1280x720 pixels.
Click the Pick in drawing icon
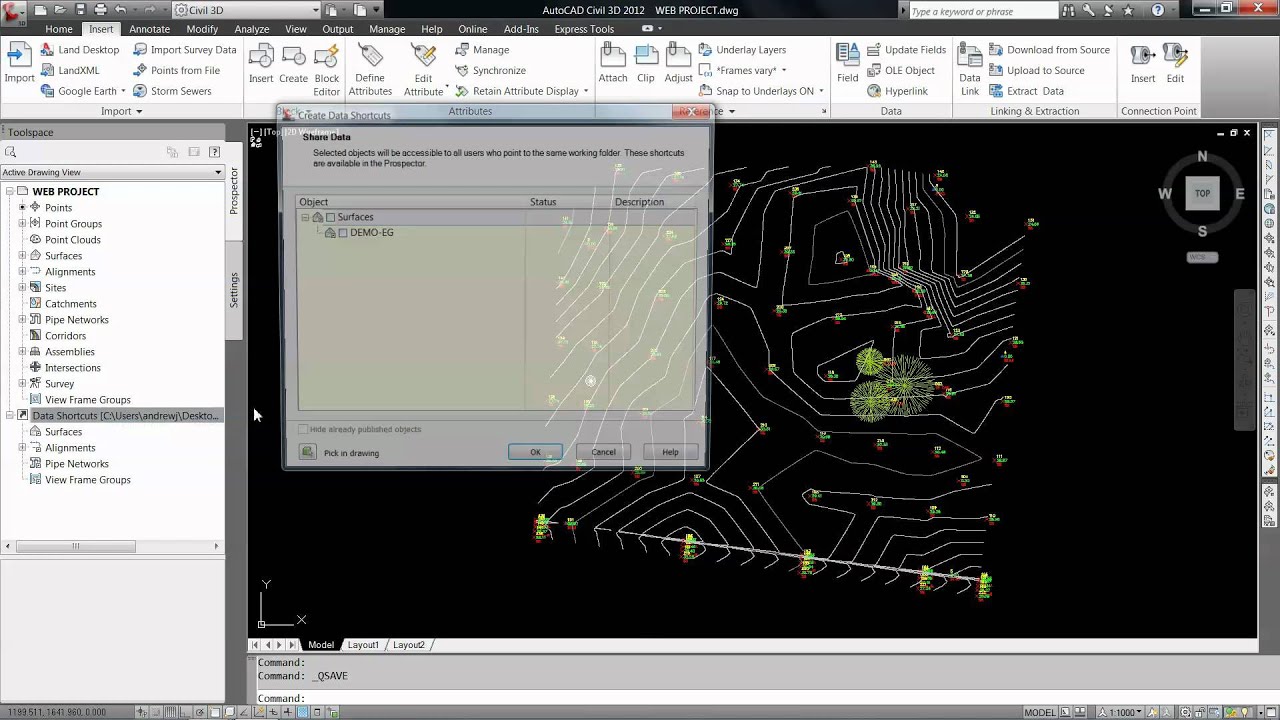pyautogui.click(x=308, y=453)
